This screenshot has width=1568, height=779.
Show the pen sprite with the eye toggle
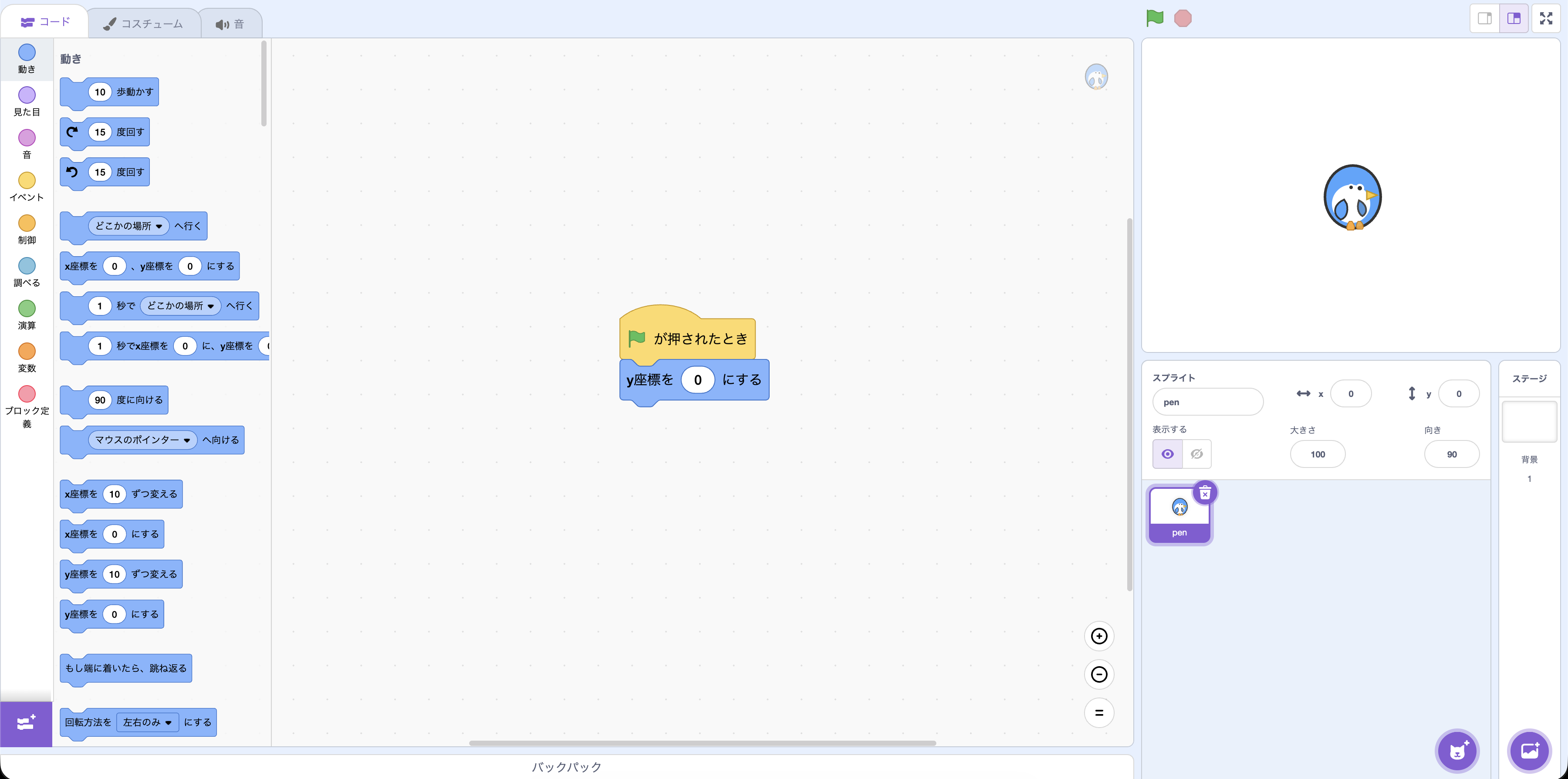click(x=1167, y=454)
